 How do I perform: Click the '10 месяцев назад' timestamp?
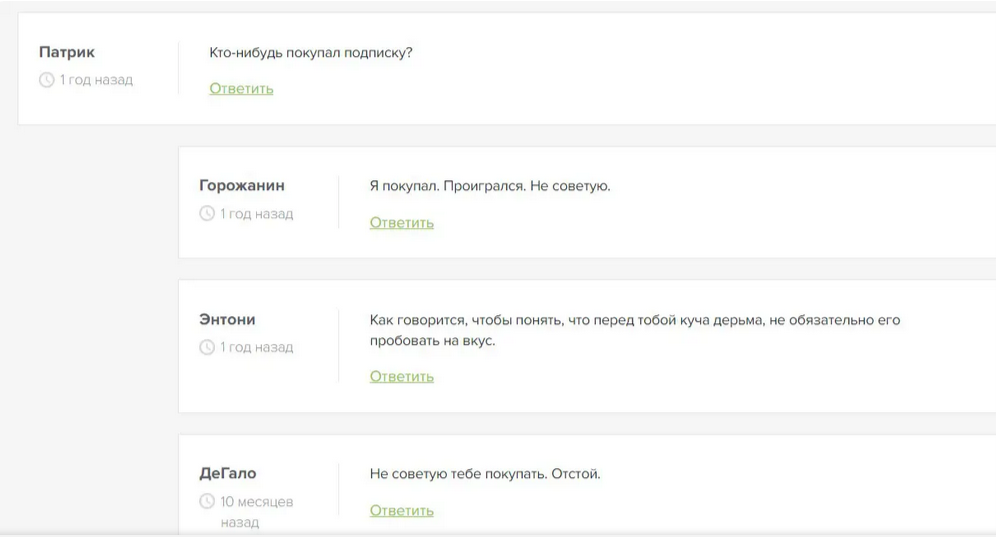click(x=256, y=511)
